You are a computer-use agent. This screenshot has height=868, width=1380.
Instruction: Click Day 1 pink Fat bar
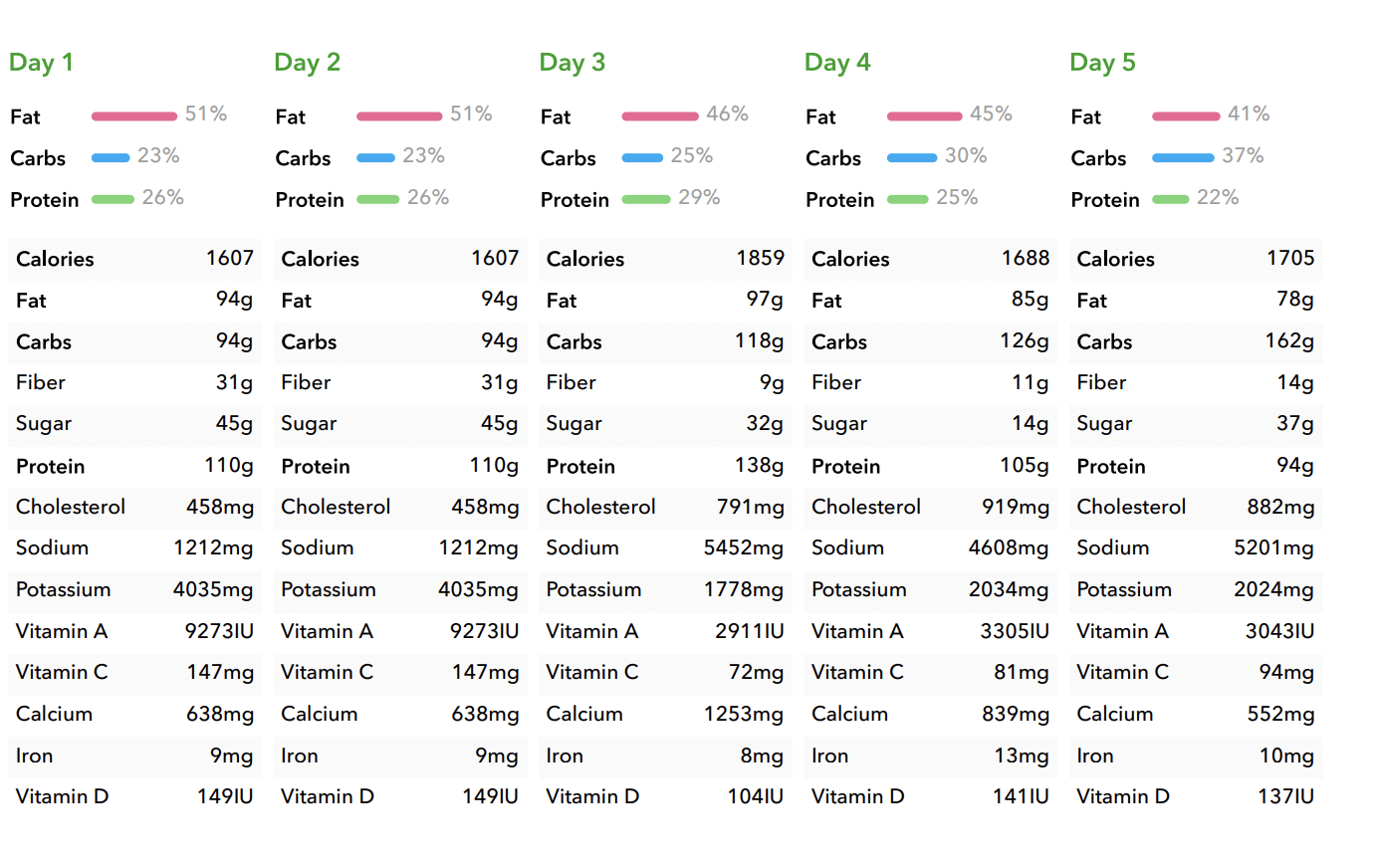point(133,116)
